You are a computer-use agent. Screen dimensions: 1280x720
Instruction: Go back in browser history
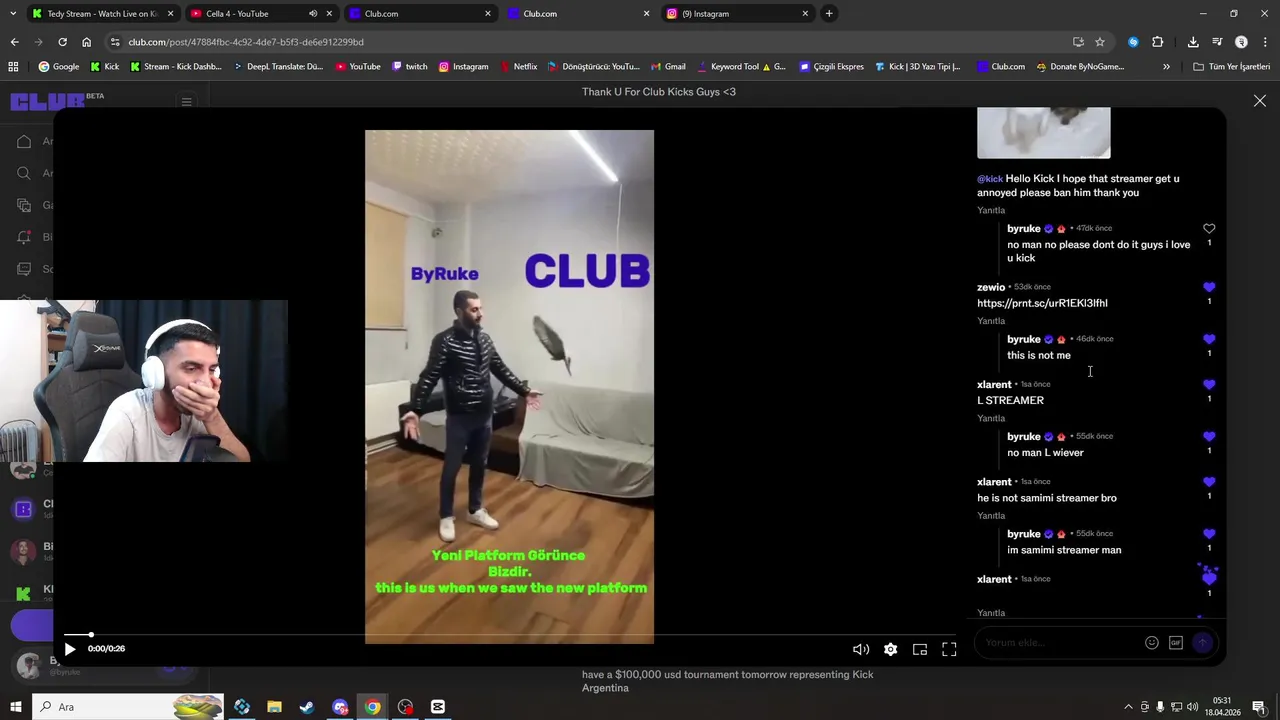[14, 42]
